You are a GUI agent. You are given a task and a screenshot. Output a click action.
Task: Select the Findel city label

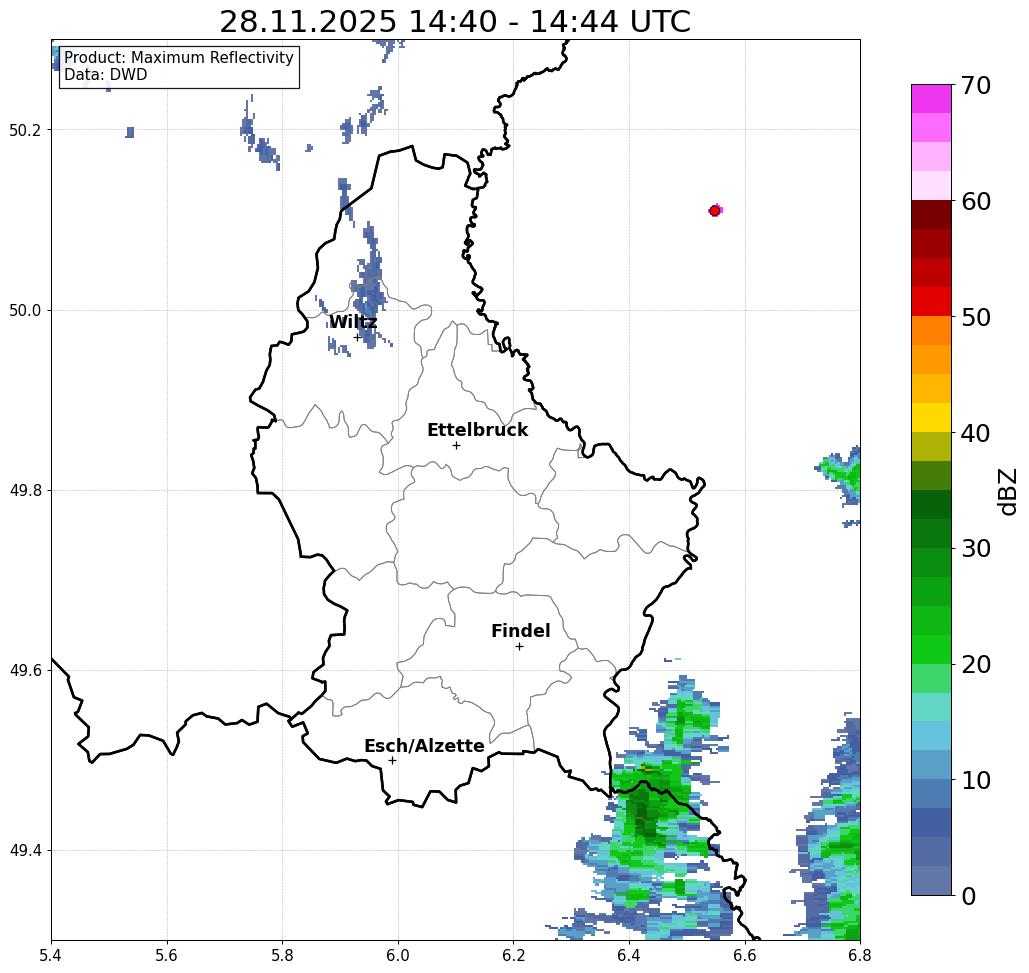pos(520,631)
